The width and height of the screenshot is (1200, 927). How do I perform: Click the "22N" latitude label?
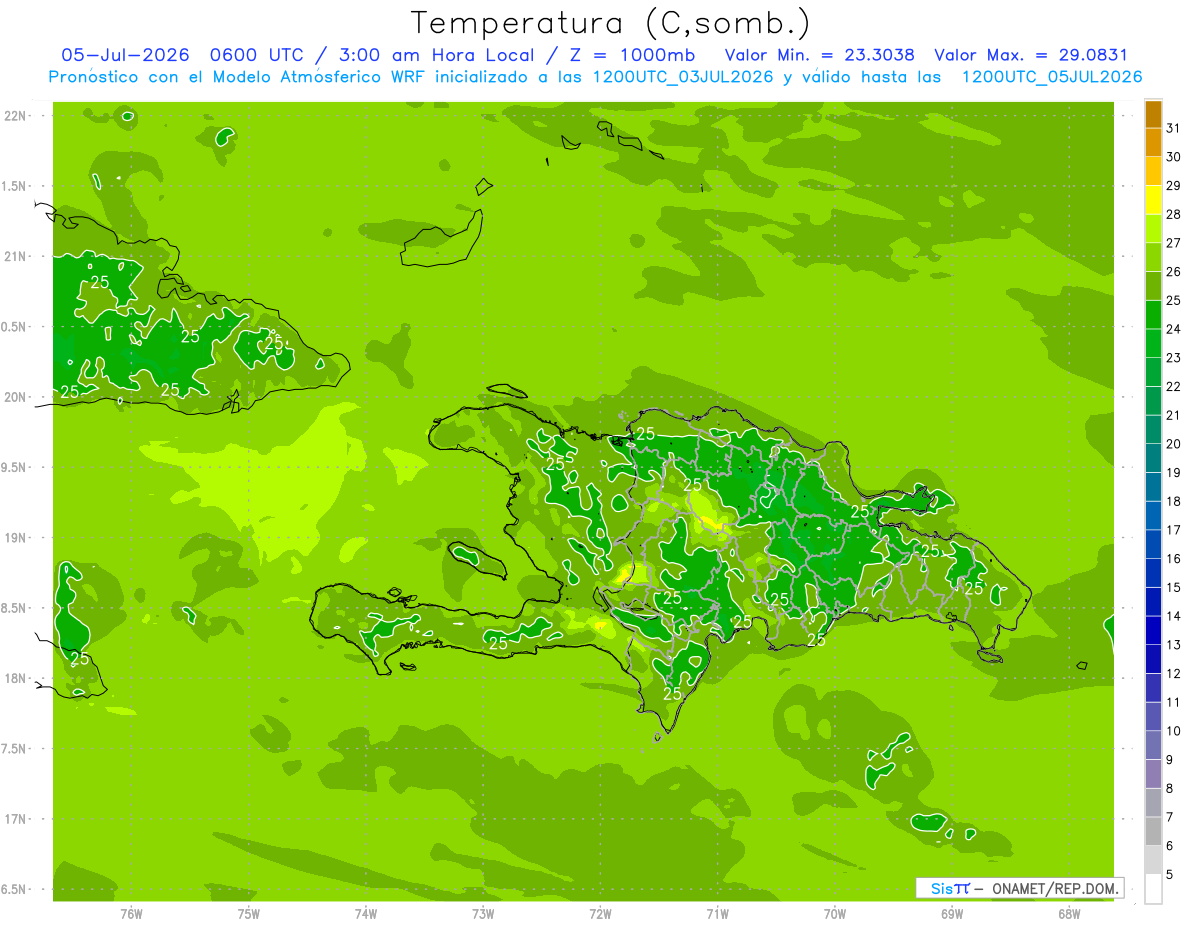[17, 116]
